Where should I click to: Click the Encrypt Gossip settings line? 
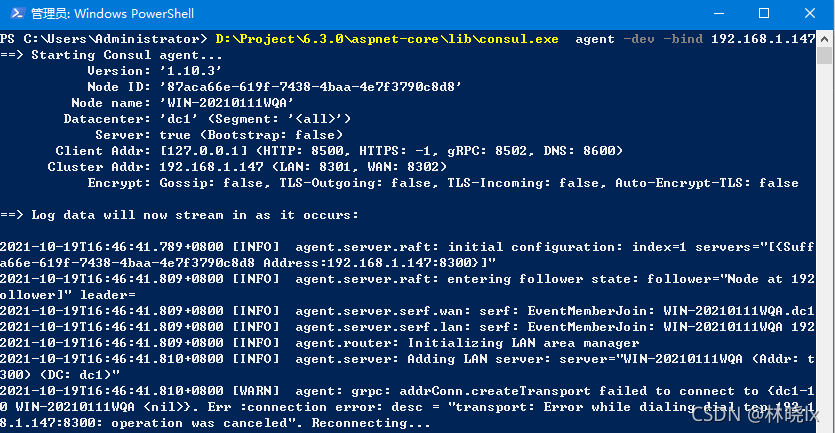440,183
